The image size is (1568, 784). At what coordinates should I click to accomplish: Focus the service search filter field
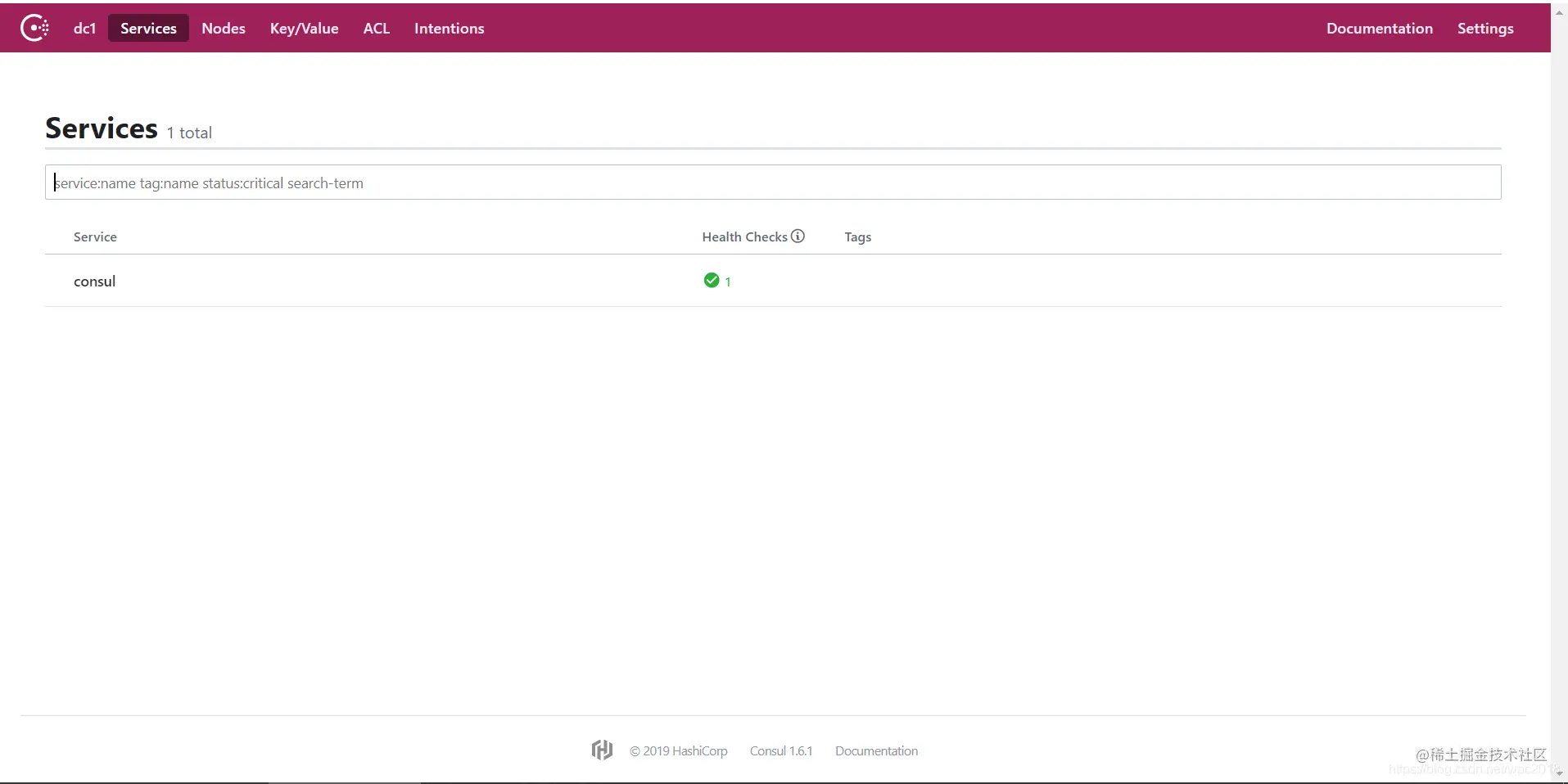pyautogui.click(x=773, y=182)
